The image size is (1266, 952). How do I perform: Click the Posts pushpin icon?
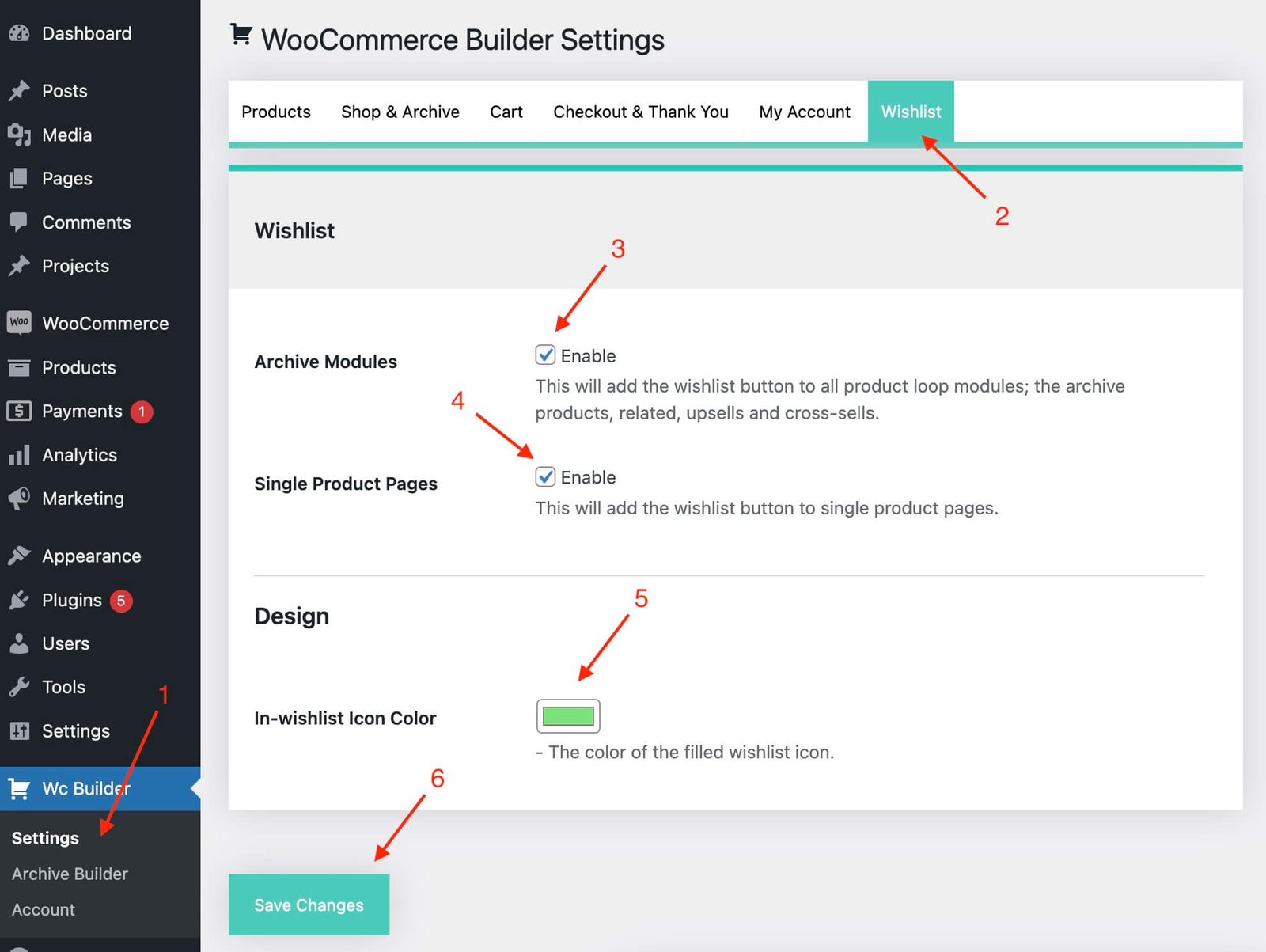click(x=19, y=91)
